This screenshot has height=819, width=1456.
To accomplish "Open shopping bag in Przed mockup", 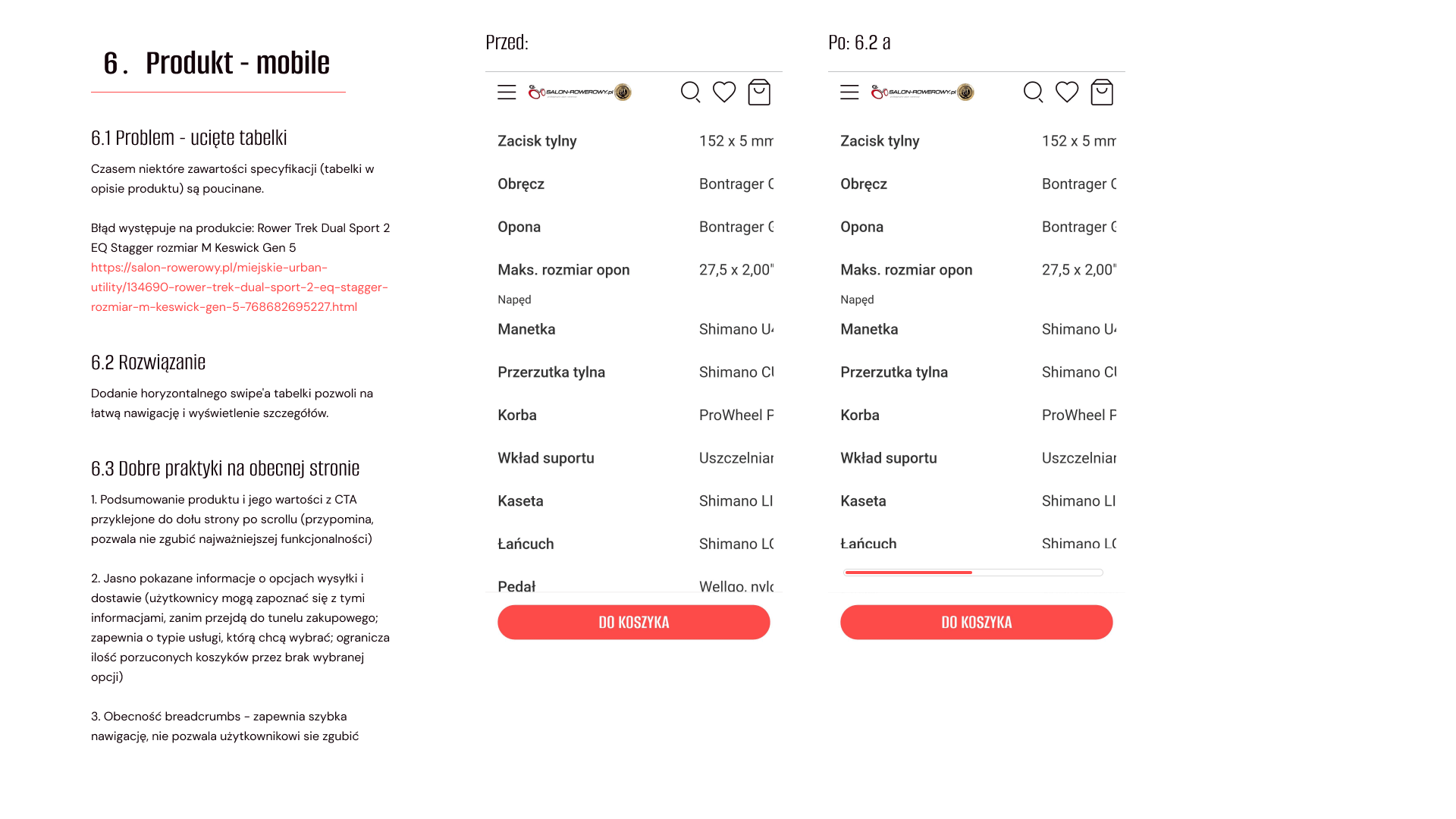I will pyautogui.click(x=759, y=93).
